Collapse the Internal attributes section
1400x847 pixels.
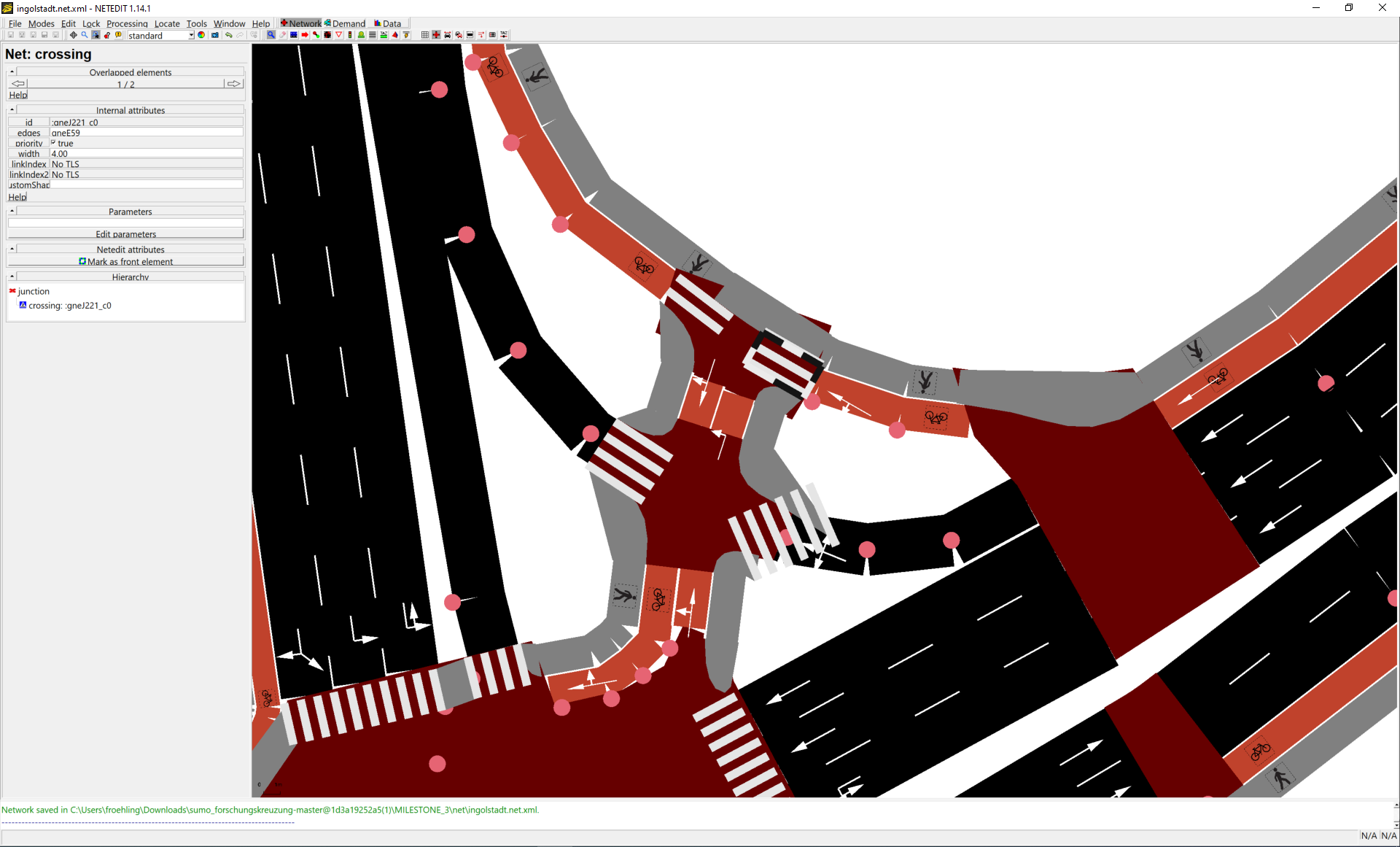[12, 109]
